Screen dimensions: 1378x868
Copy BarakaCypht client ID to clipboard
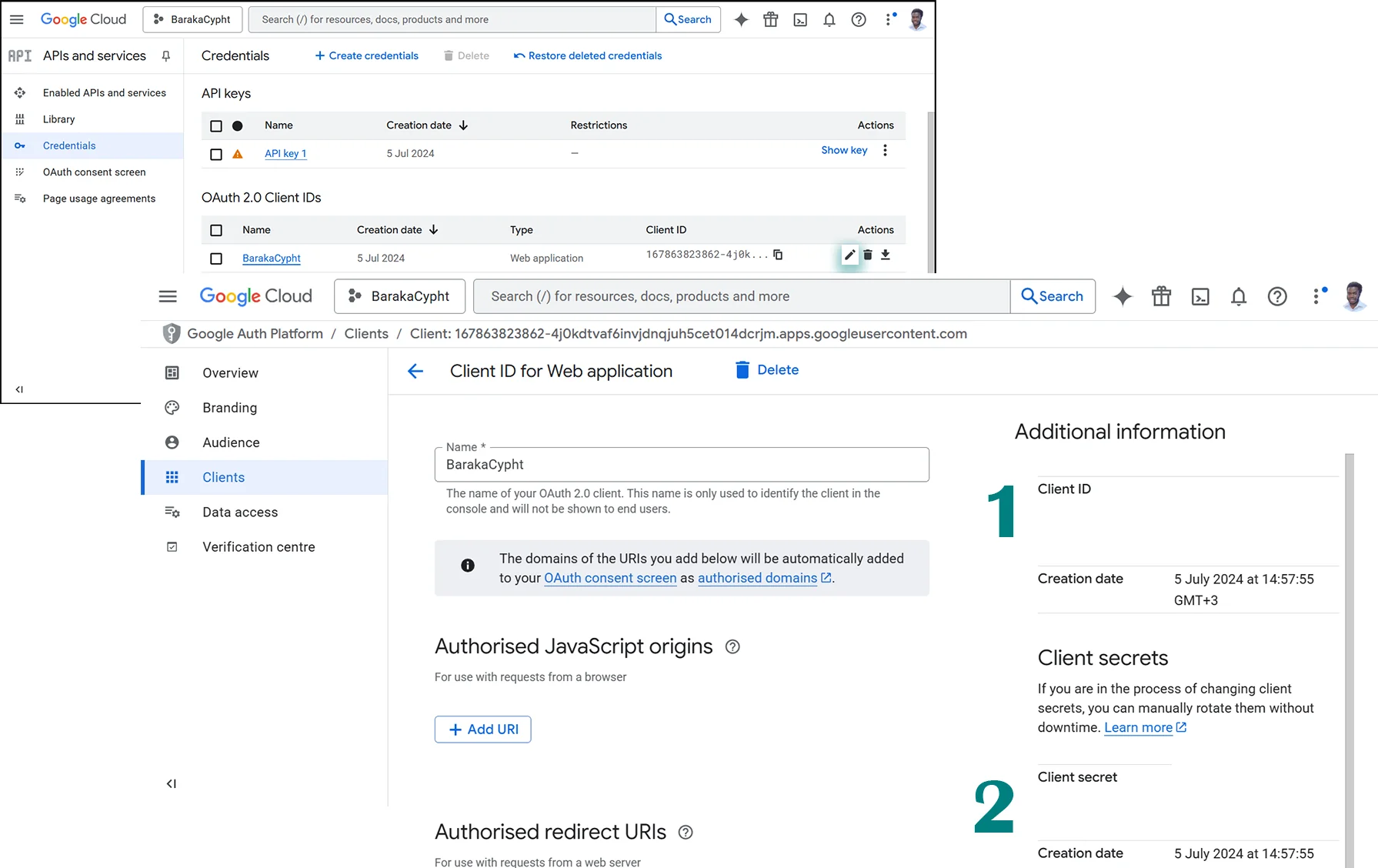point(778,255)
